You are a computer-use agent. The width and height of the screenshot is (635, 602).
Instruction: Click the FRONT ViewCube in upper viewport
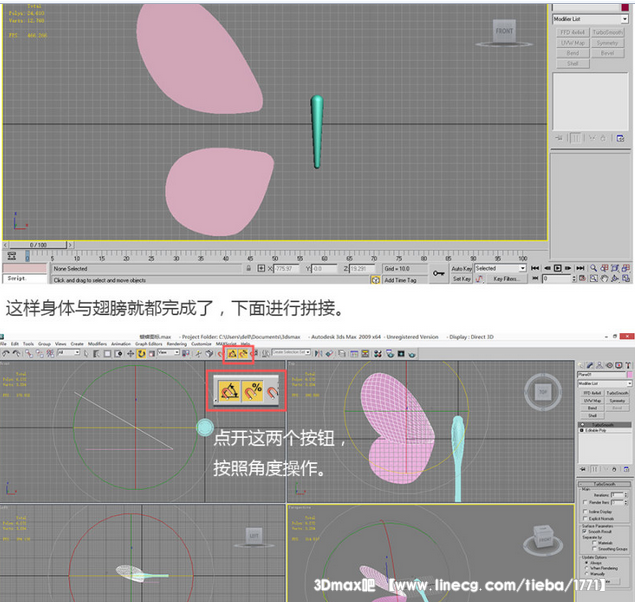(x=504, y=31)
